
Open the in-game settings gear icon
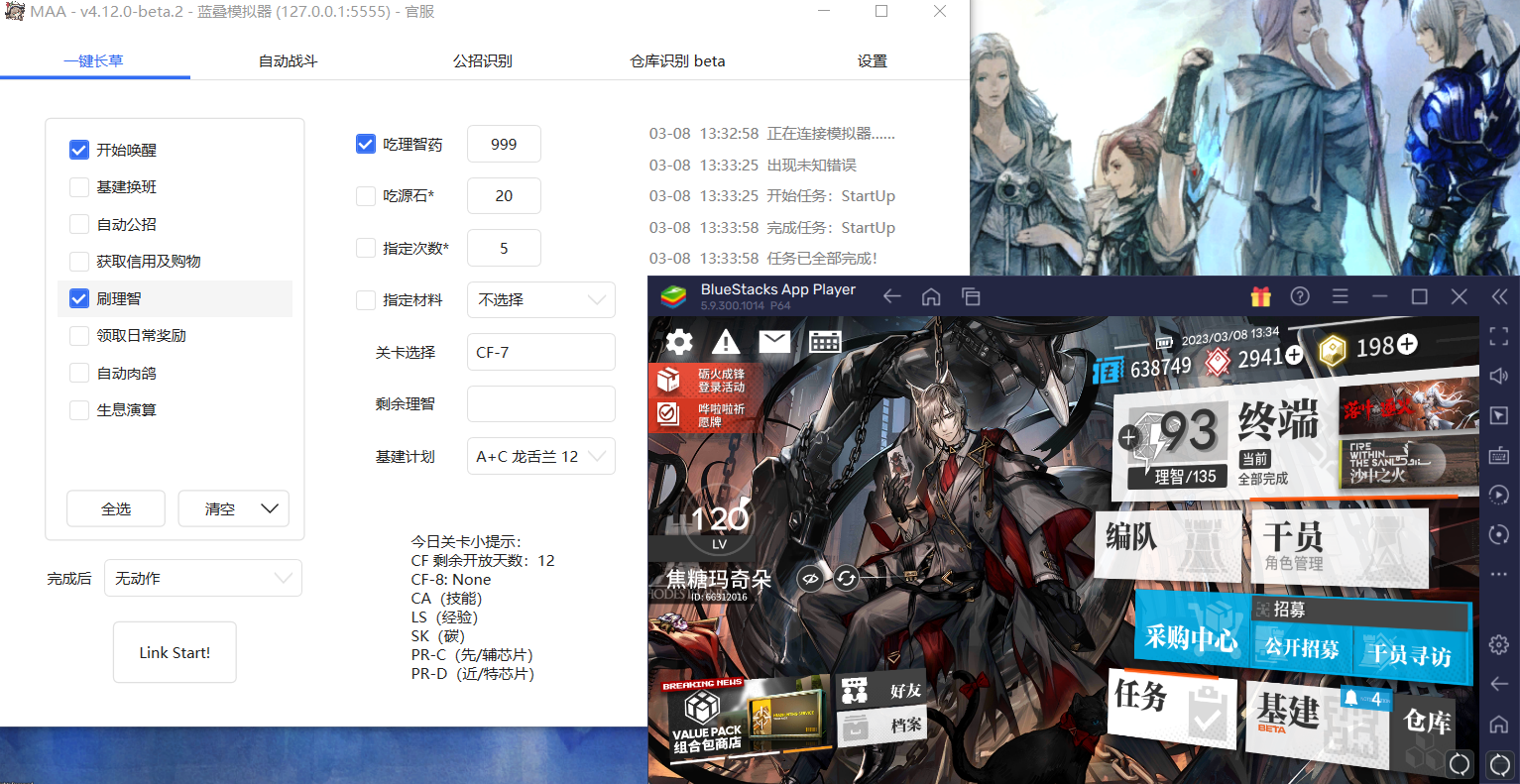tap(679, 341)
